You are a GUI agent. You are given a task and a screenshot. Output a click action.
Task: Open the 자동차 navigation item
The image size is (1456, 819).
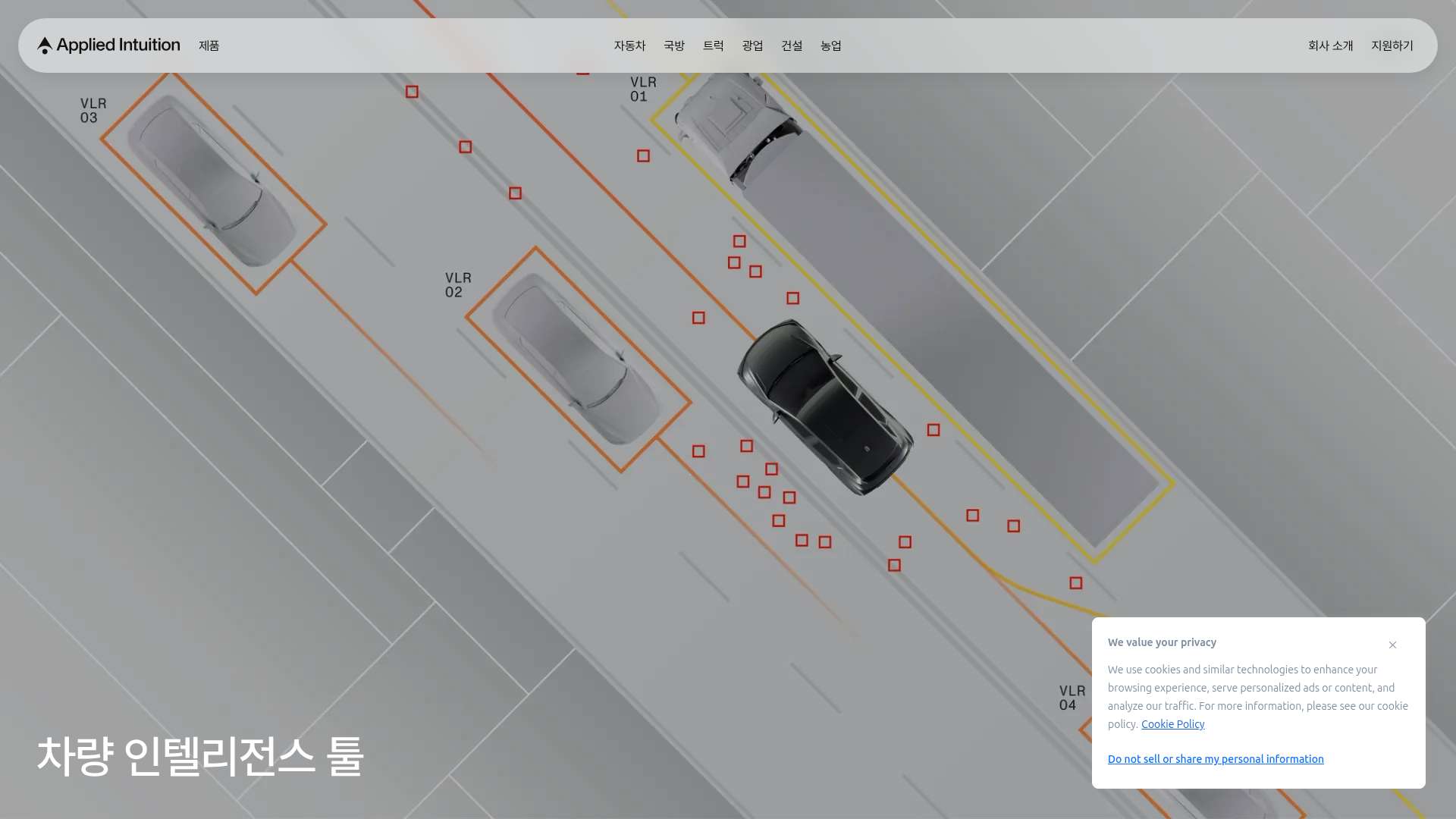click(x=629, y=45)
